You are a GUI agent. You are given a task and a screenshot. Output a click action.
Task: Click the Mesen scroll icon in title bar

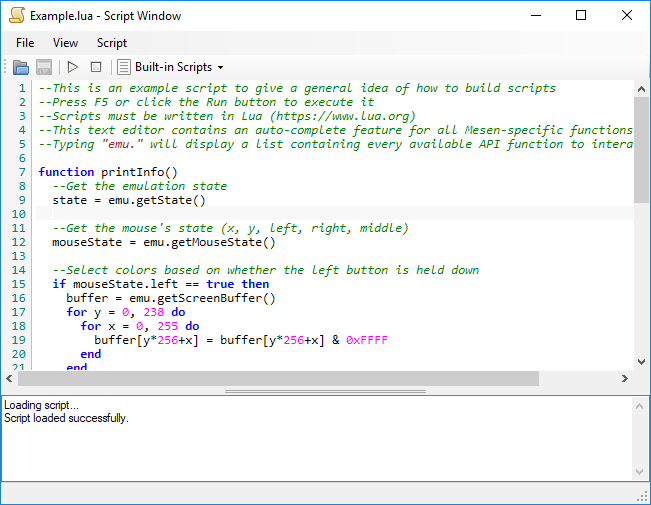click(x=17, y=15)
